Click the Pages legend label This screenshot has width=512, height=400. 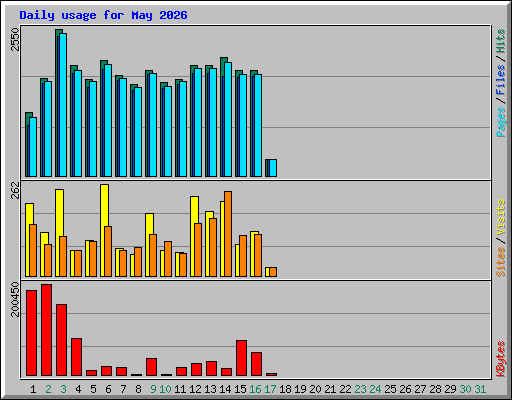pos(501,122)
